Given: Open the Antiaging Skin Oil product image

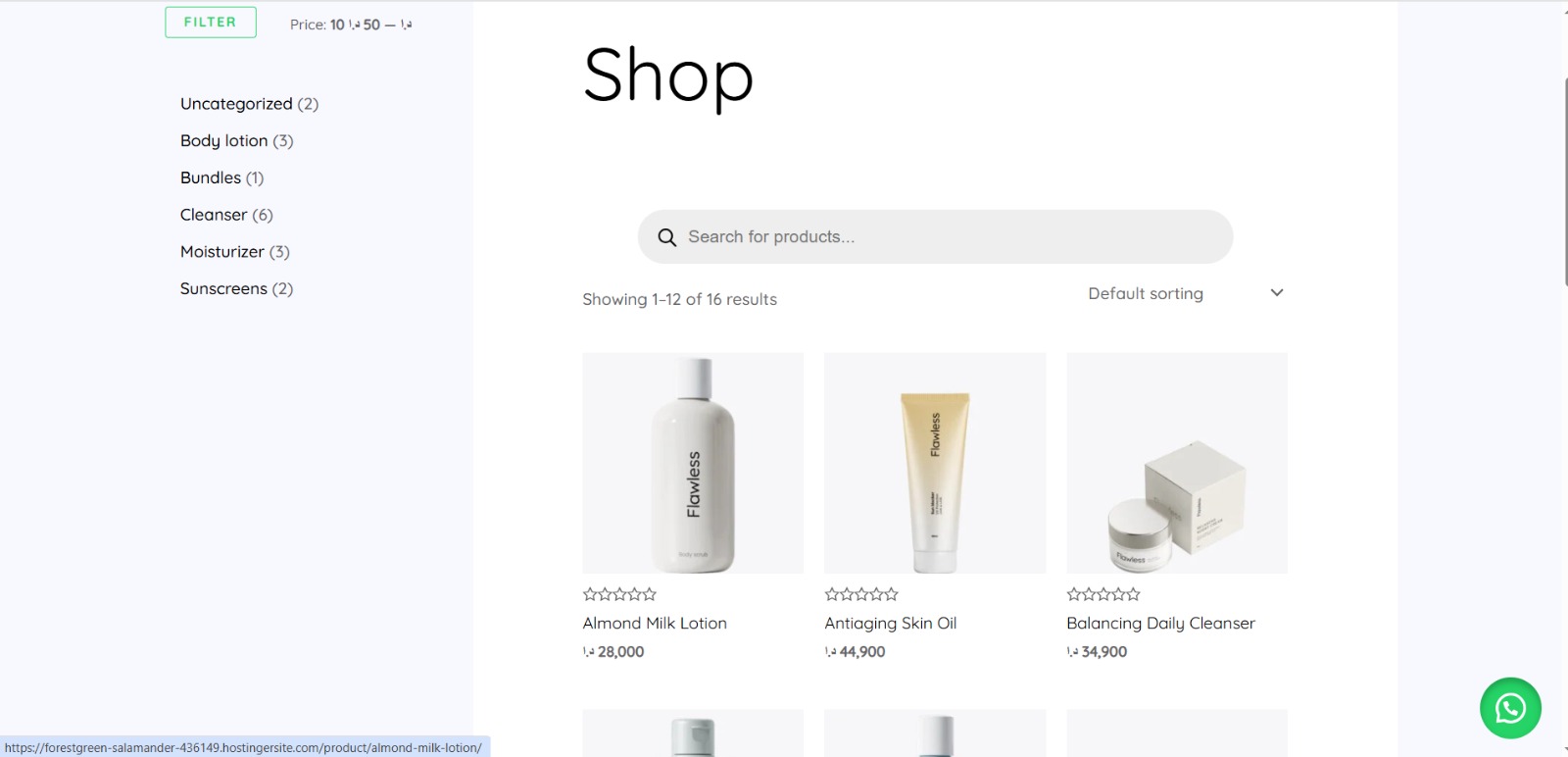Looking at the screenshot, I should point(935,463).
